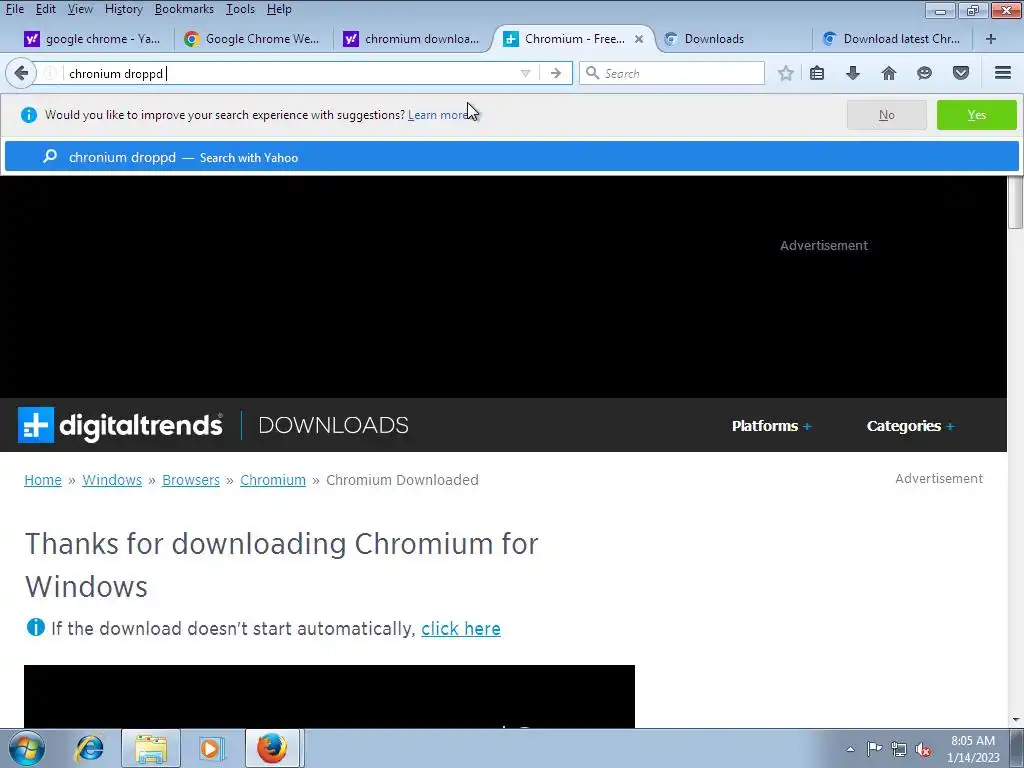
Task: Open the Windows Start button
Action: pyautogui.click(x=27, y=748)
